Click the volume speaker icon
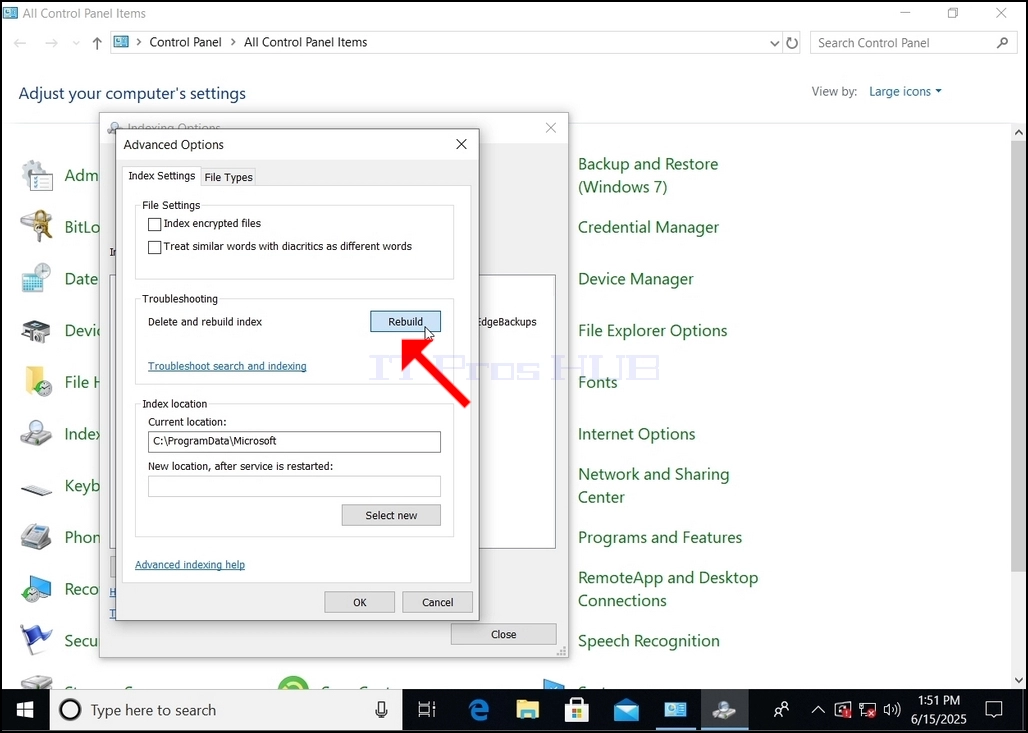 pos(892,710)
